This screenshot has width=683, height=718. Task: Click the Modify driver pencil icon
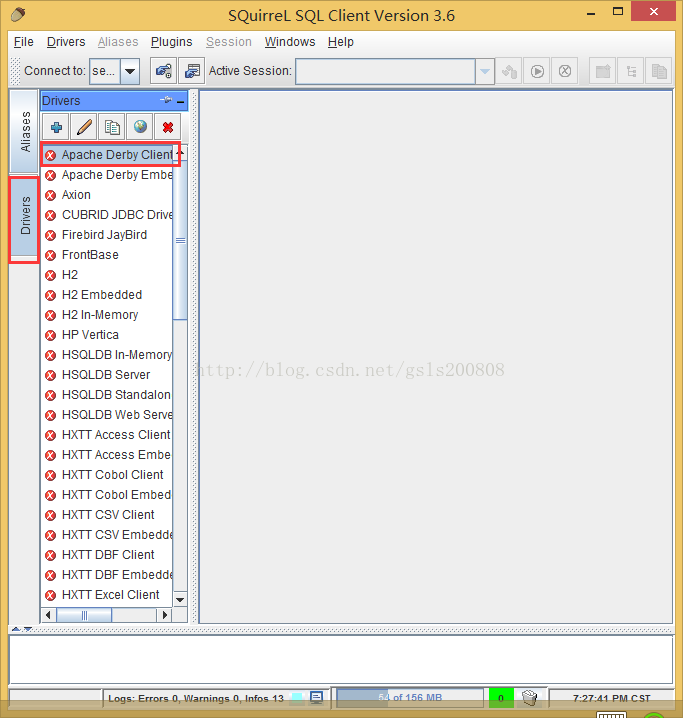[84, 127]
